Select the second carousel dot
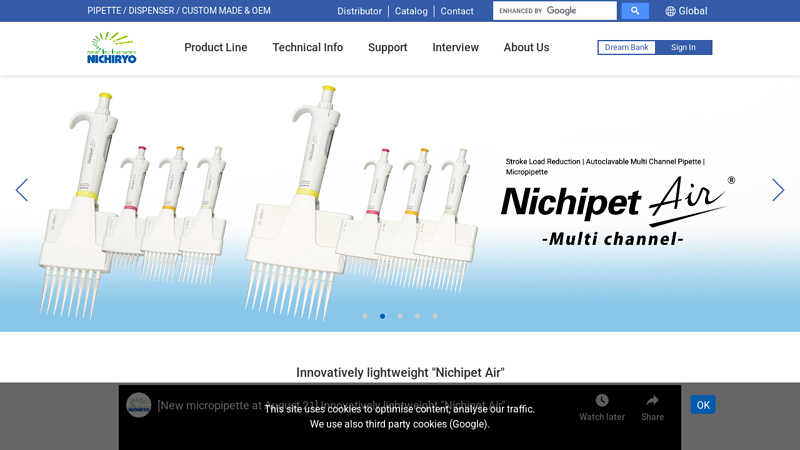 382,316
